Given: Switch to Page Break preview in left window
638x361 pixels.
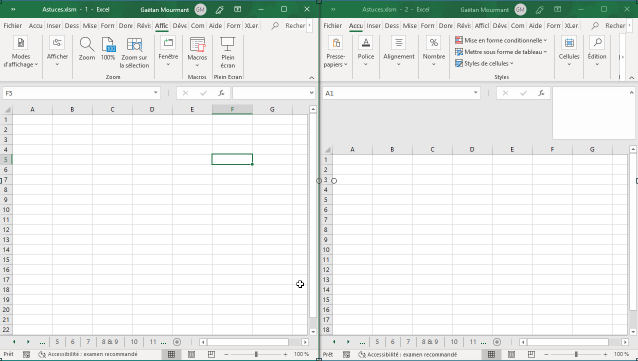Looking at the screenshot, I should point(211,354).
